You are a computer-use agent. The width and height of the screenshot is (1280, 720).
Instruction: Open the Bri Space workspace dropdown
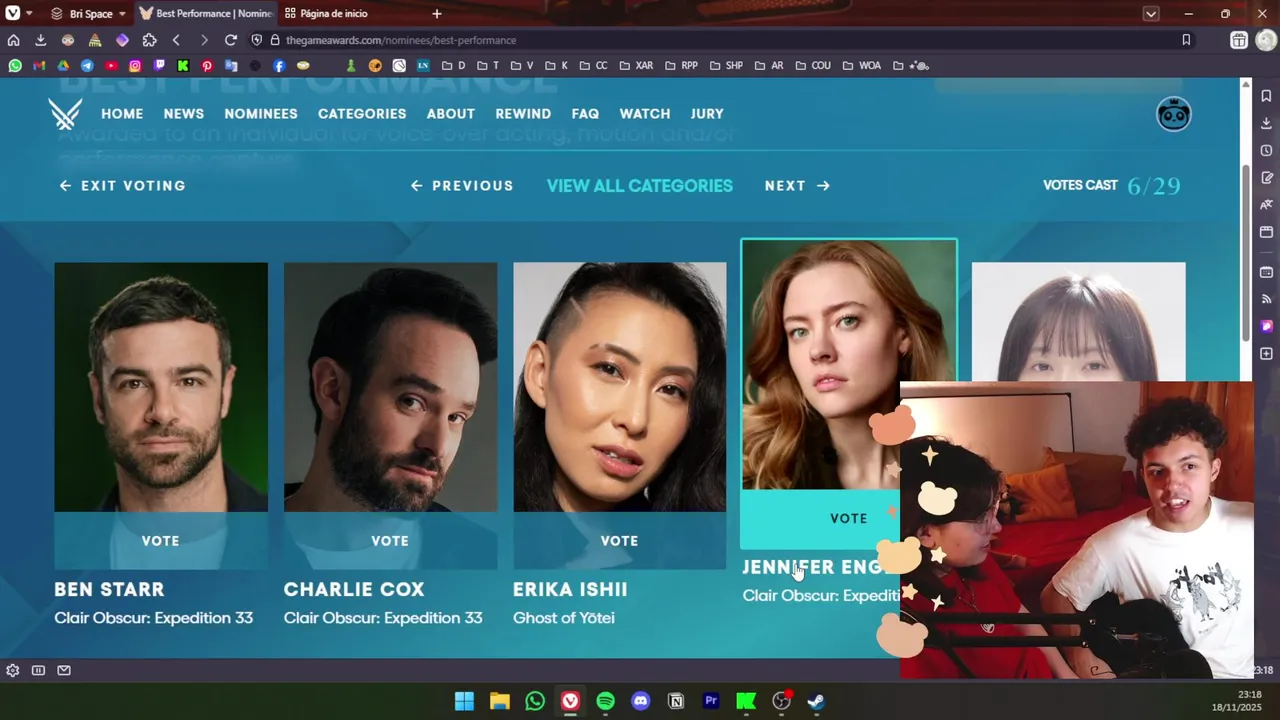click(x=89, y=14)
